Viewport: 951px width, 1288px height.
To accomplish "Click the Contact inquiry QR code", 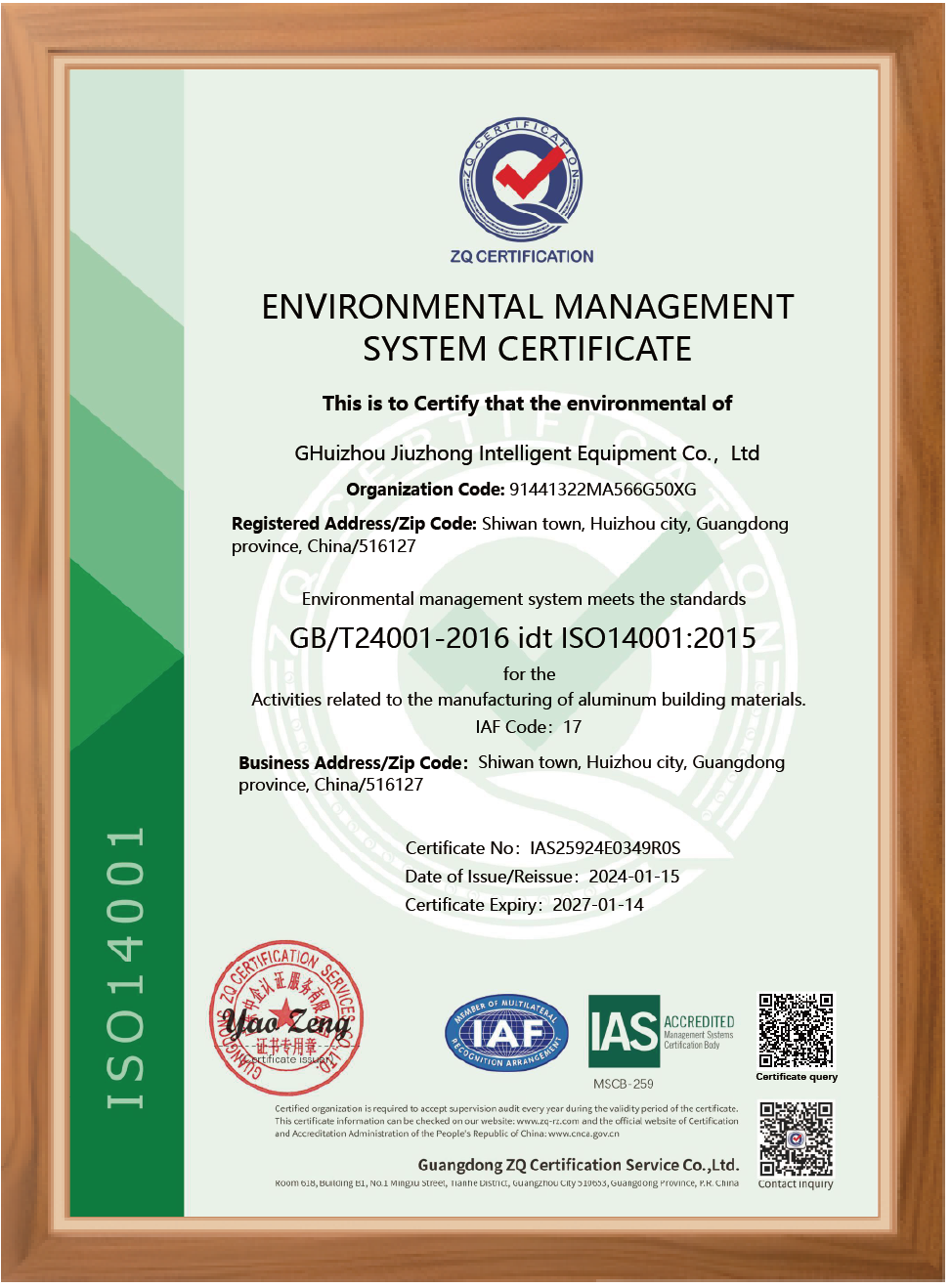I will pyautogui.click(x=796, y=1138).
